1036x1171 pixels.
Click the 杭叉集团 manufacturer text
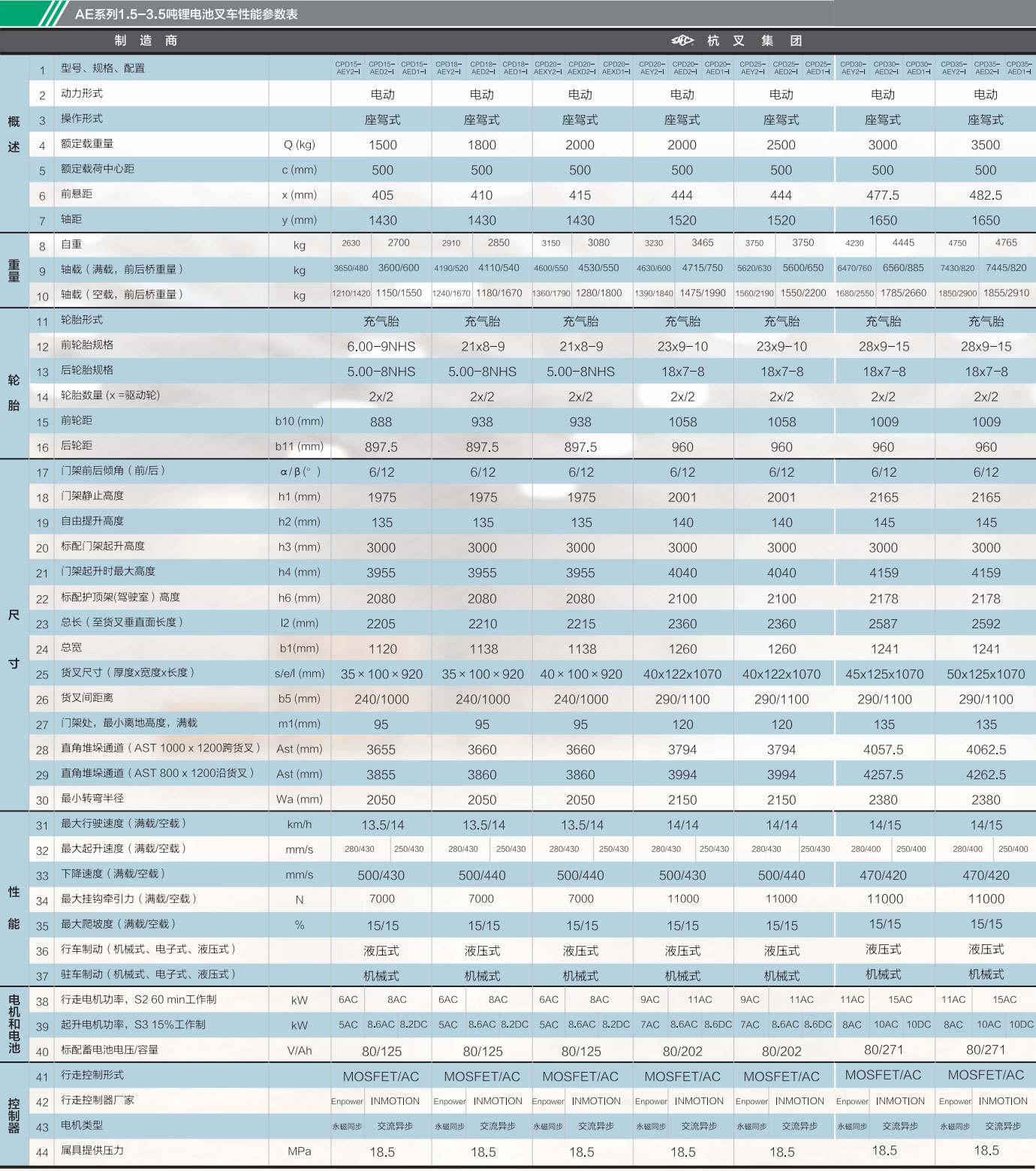pyautogui.click(x=754, y=41)
